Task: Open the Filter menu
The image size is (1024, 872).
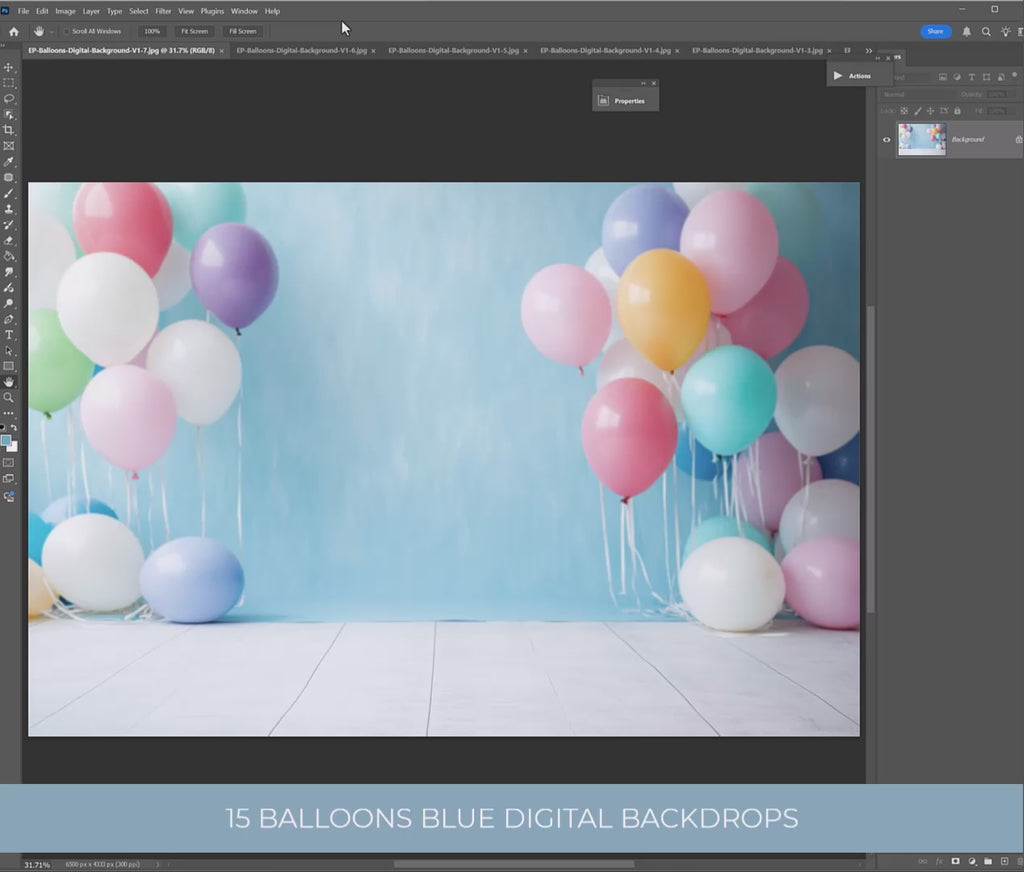Action: point(163,11)
